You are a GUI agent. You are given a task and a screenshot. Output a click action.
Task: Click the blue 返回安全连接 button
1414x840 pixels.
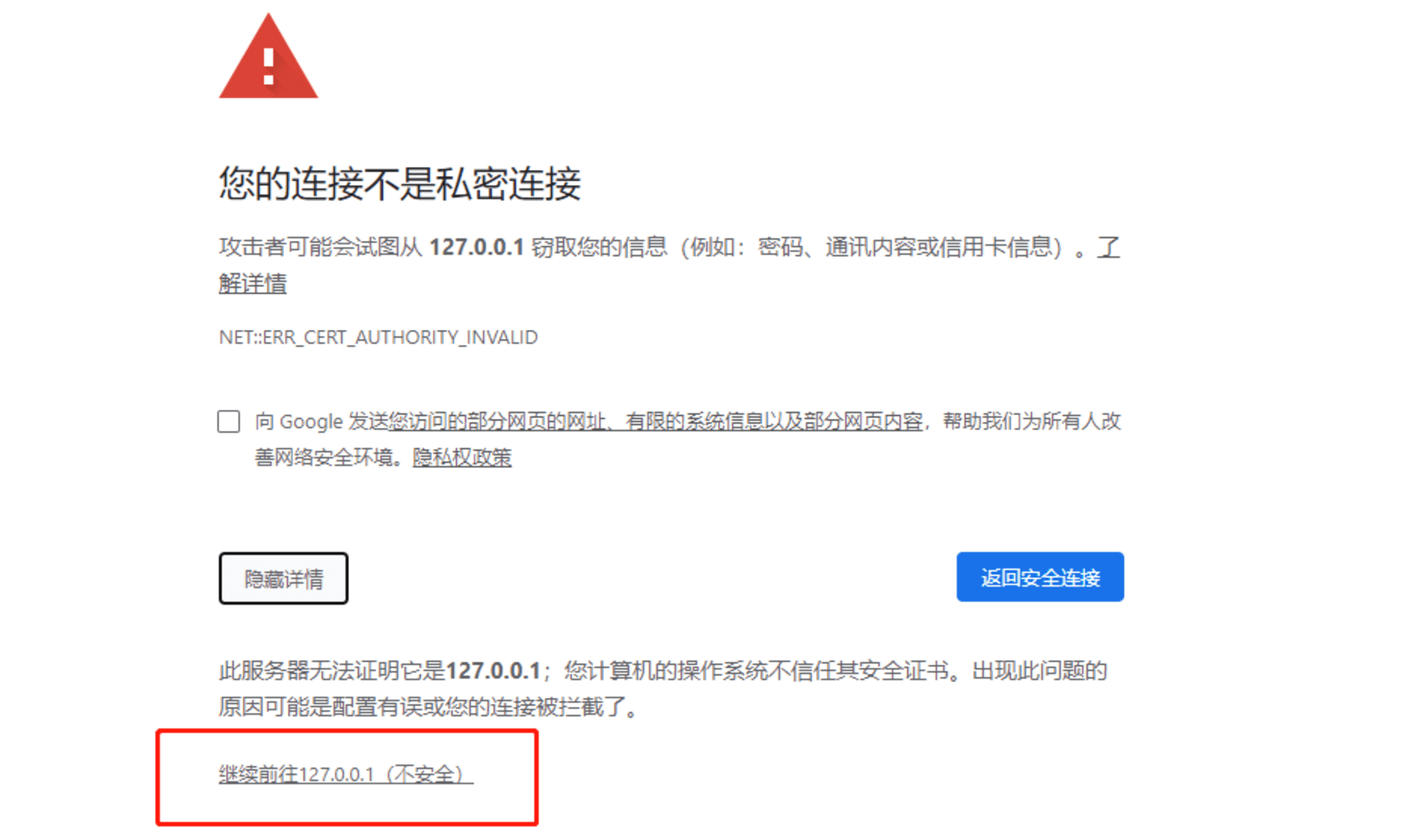click(x=1040, y=577)
